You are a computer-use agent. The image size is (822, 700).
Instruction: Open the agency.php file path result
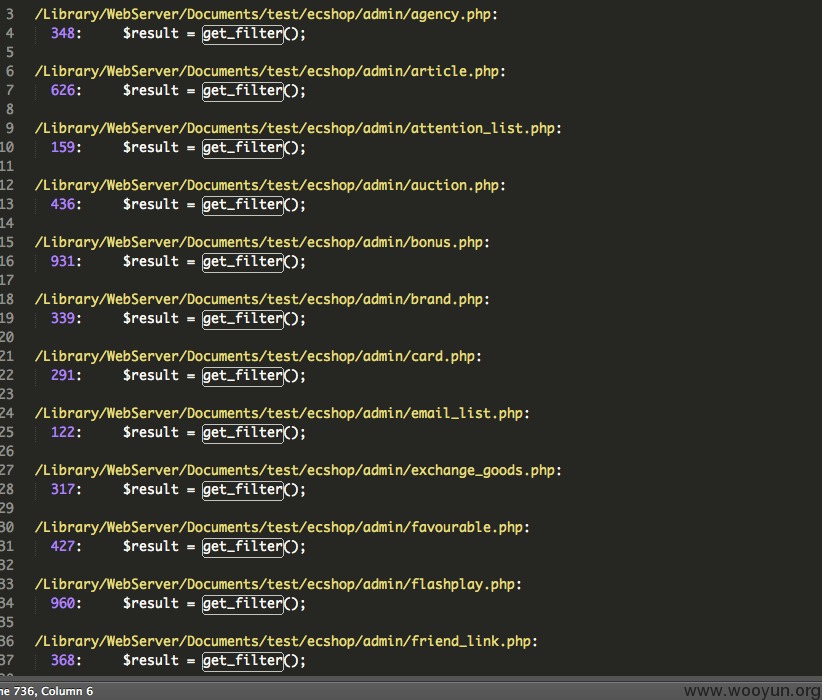coord(266,14)
